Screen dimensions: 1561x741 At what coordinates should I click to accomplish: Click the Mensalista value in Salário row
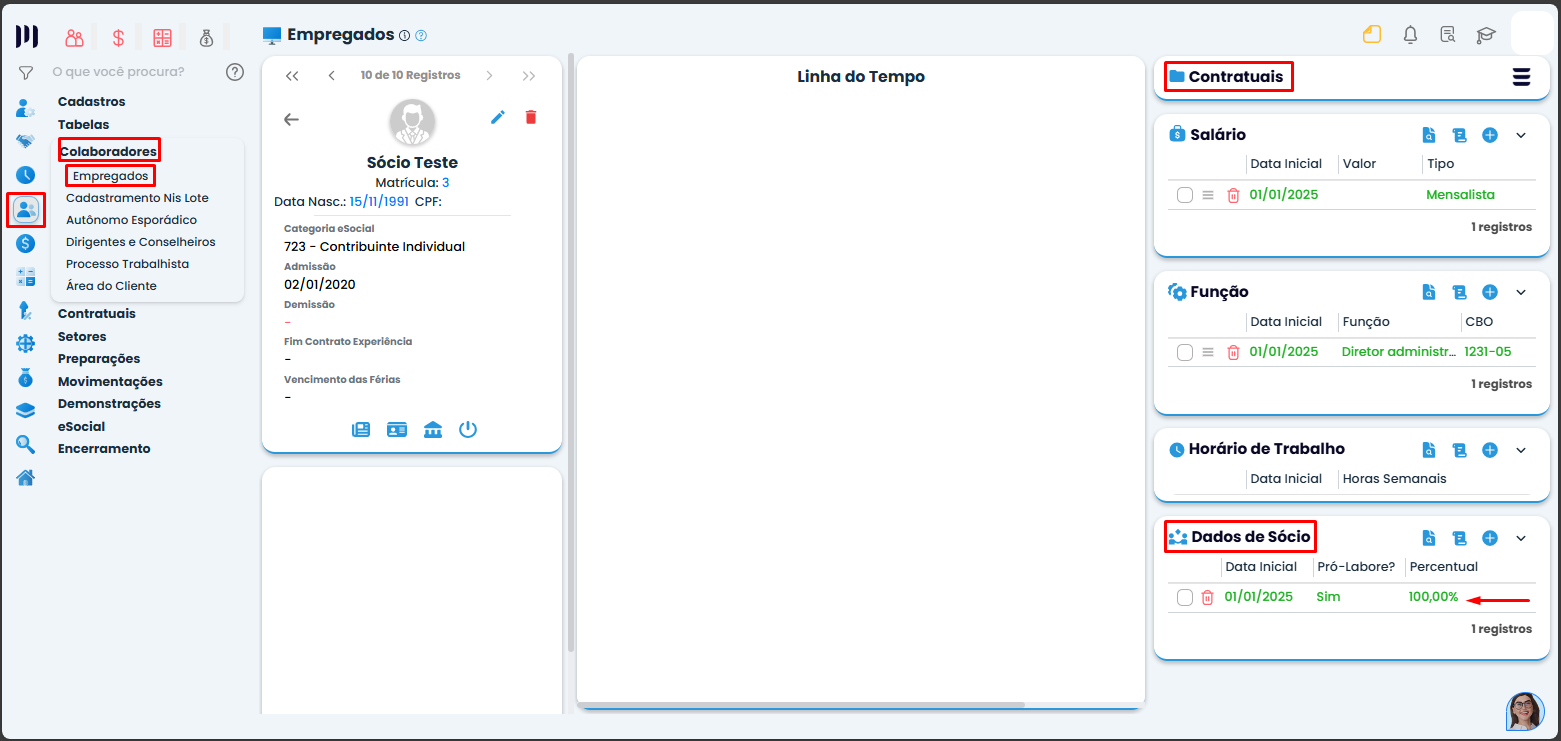coord(1460,195)
